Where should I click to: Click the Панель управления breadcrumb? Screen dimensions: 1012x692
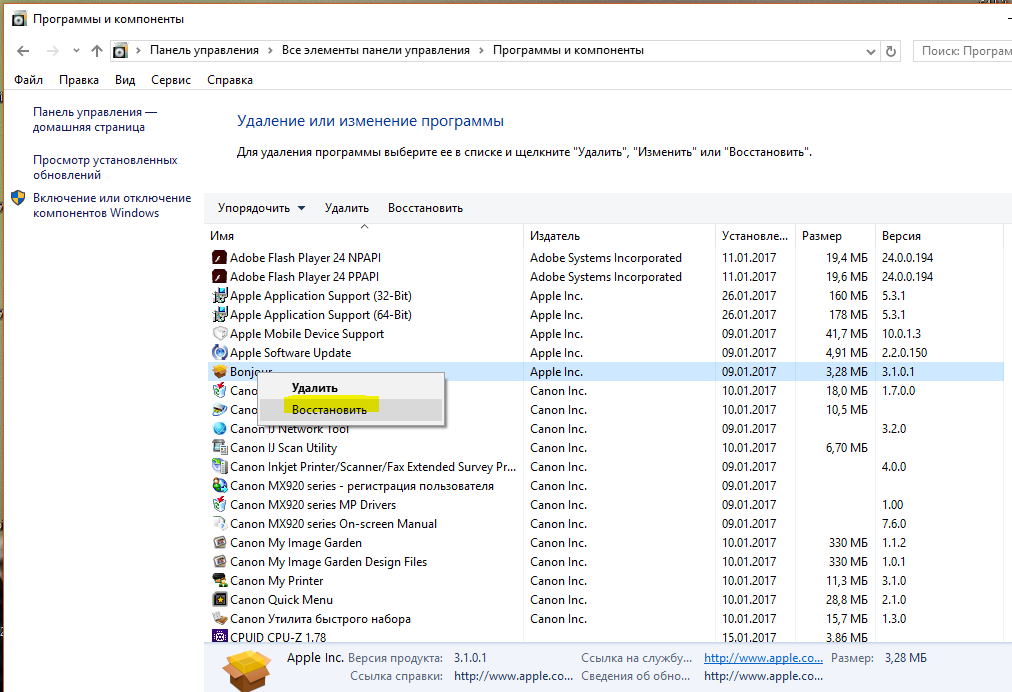(x=205, y=50)
